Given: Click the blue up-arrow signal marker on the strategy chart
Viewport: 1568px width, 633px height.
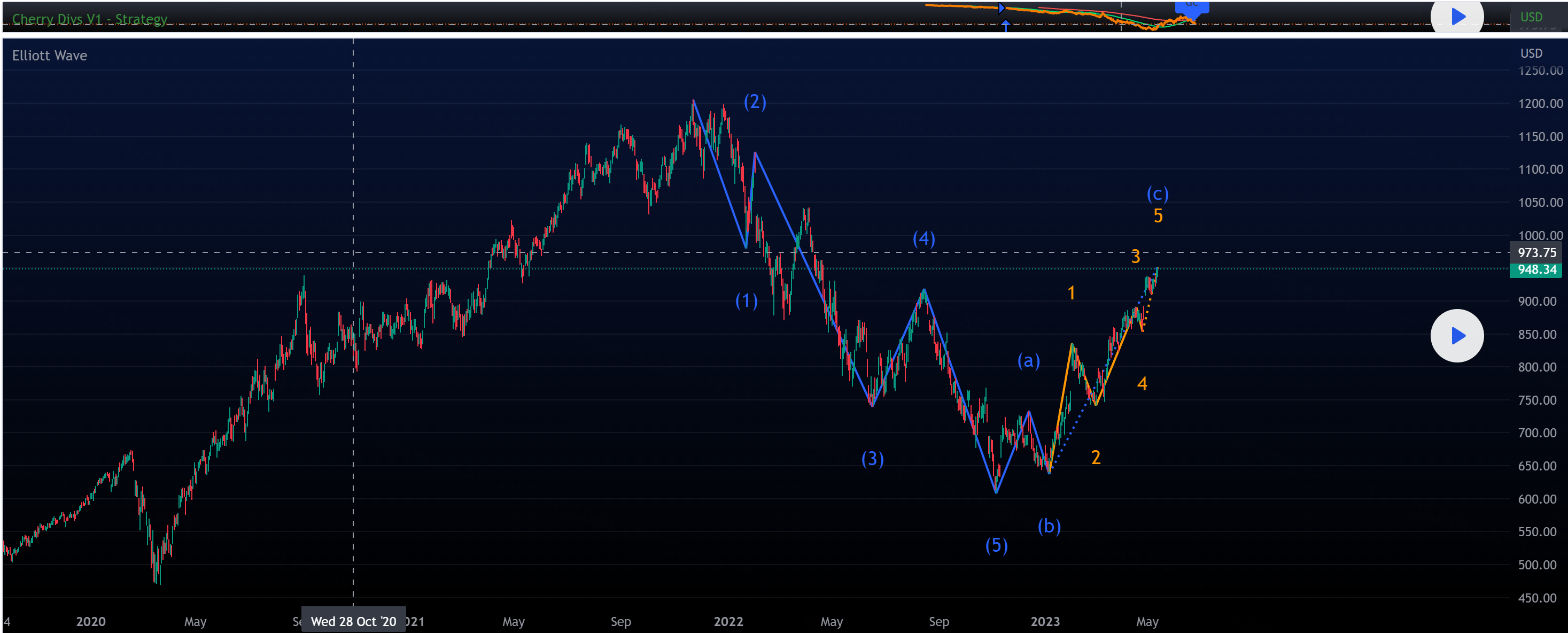Looking at the screenshot, I should (x=1006, y=26).
